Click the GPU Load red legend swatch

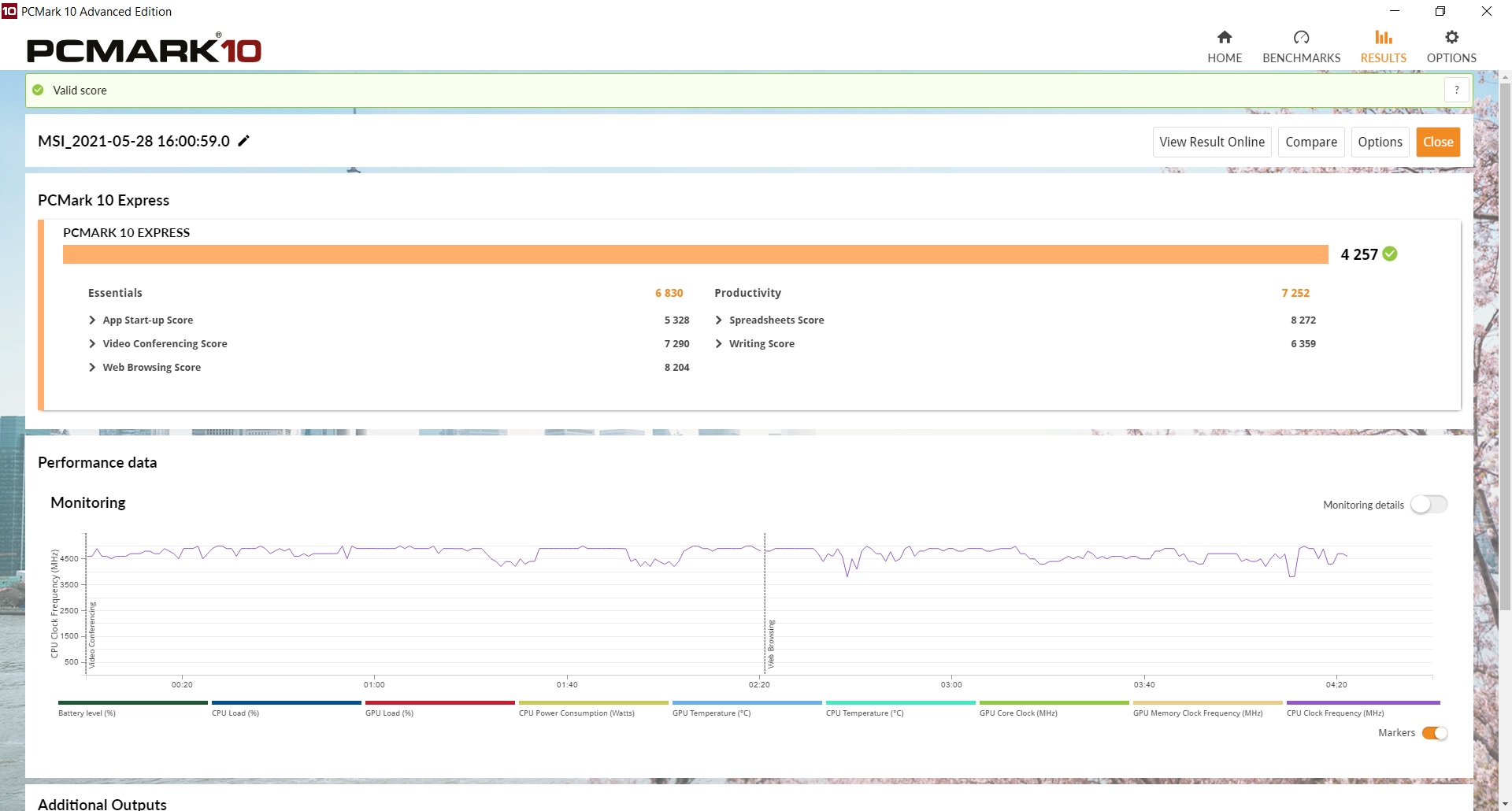[439, 702]
